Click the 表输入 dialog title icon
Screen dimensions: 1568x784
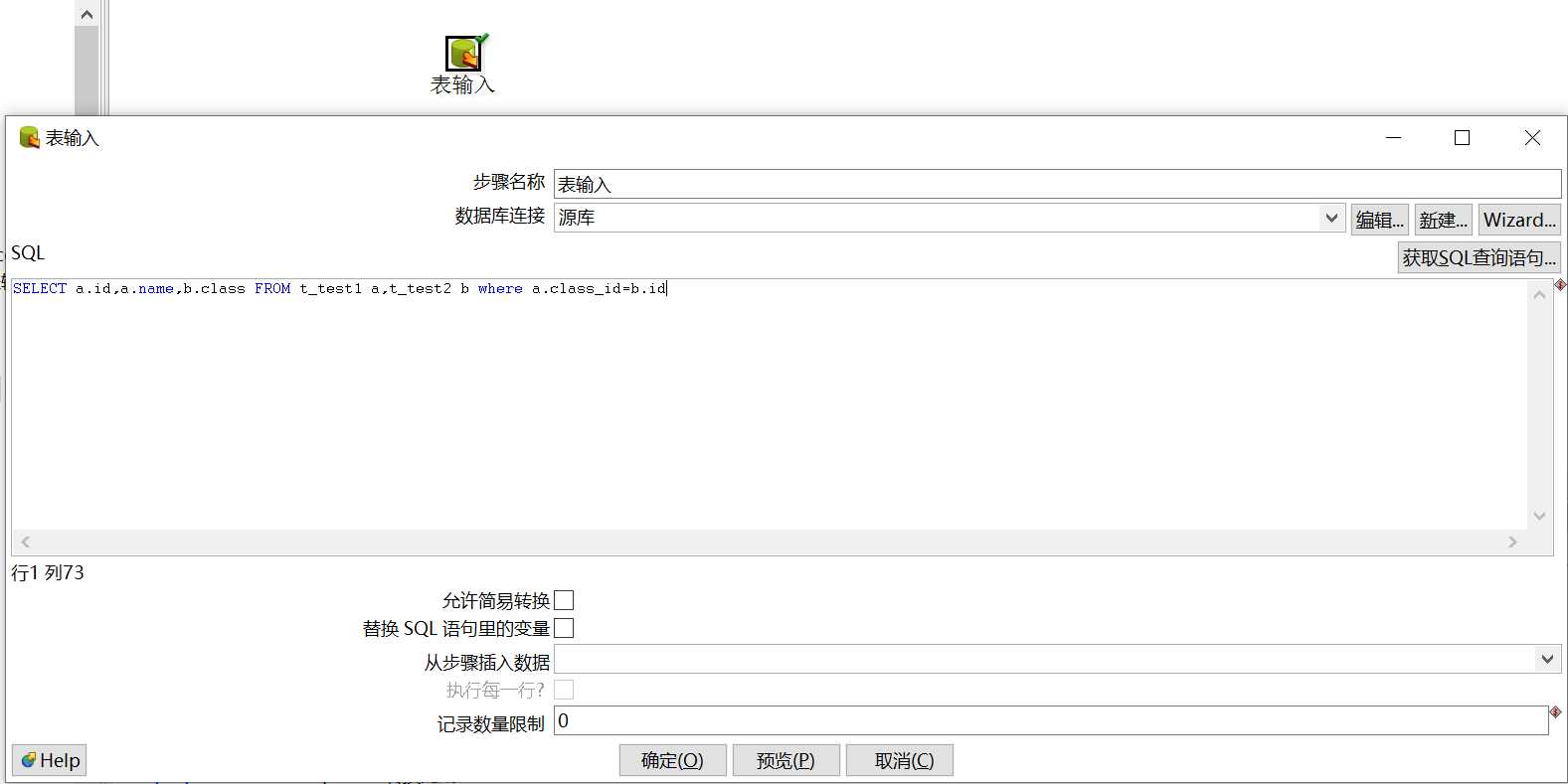pyautogui.click(x=29, y=137)
